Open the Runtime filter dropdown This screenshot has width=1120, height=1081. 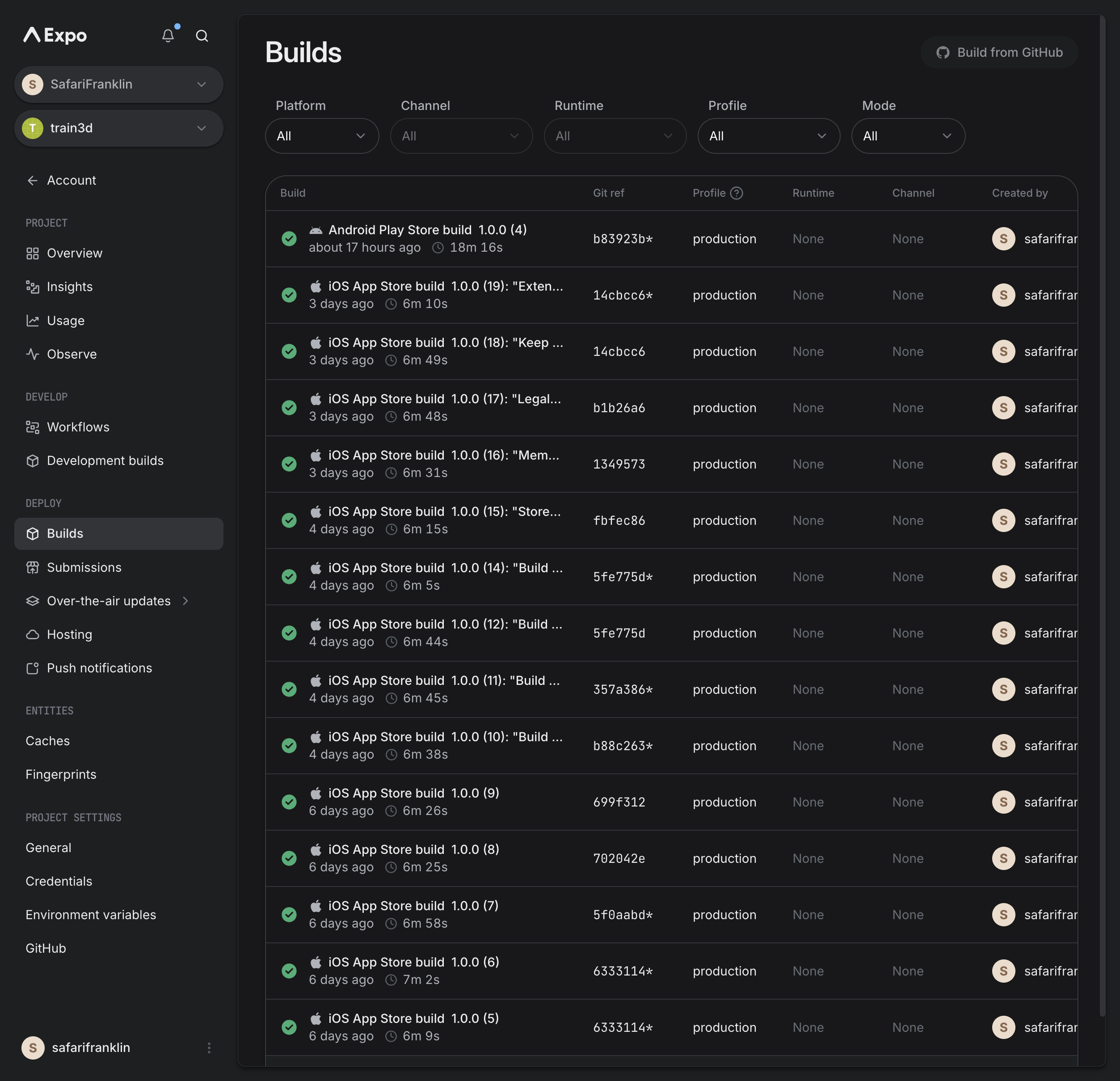615,136
